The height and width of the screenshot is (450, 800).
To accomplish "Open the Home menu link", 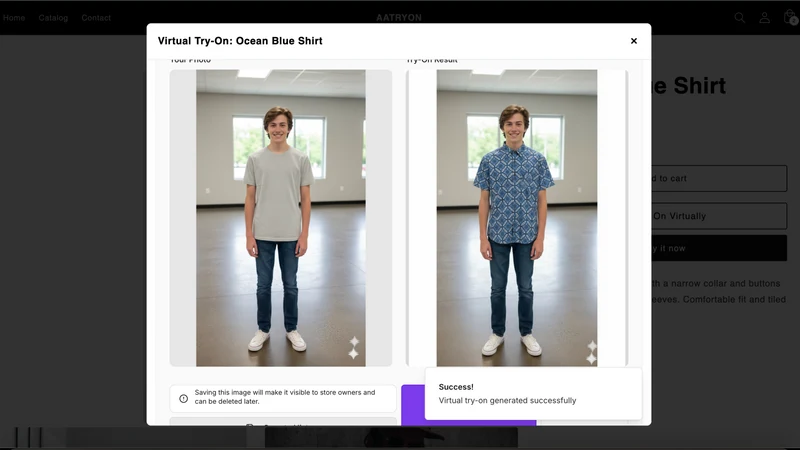I will pos(14,18).
